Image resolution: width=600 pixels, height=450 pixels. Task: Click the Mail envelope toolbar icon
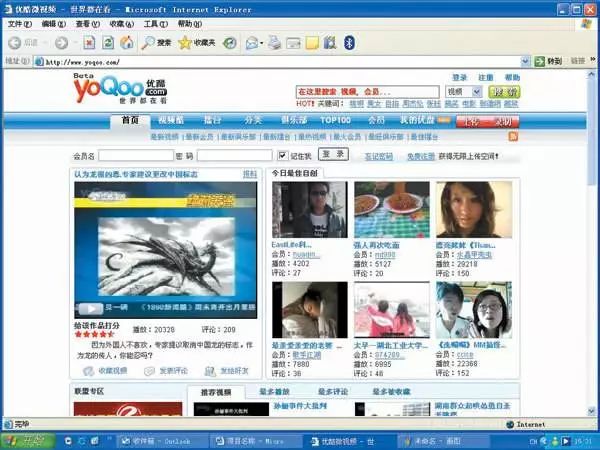coord(252,43)
